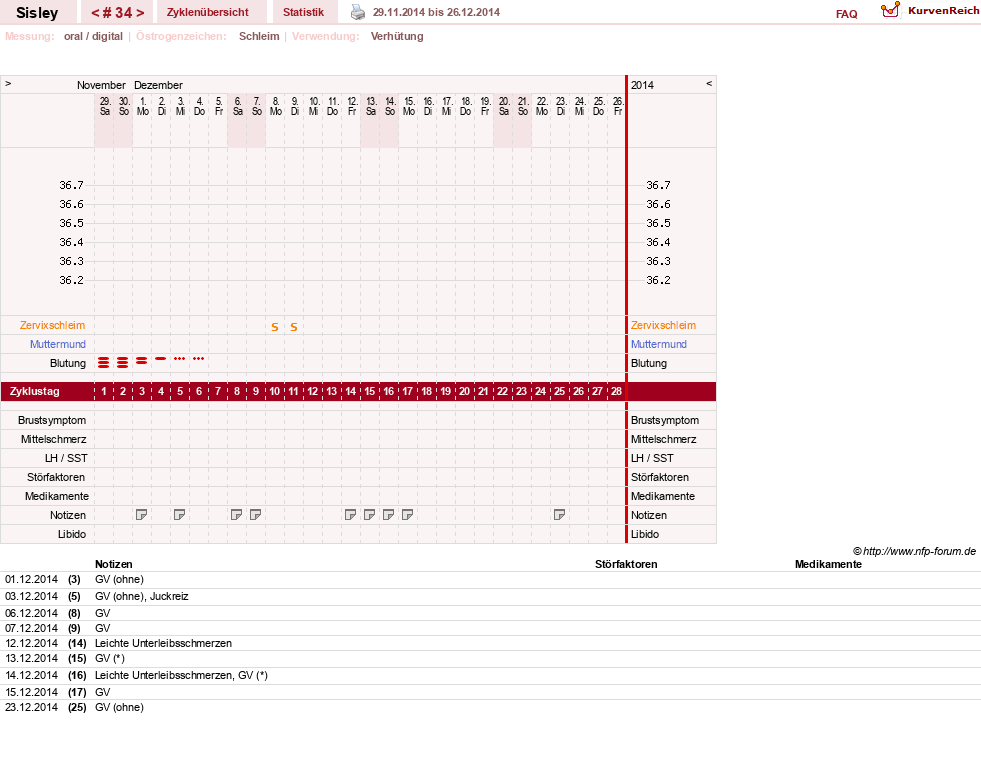This screenshot has width=981, height=763.
Task: Open note icon on cycle day 5
Action: click(x=180, y=515)
